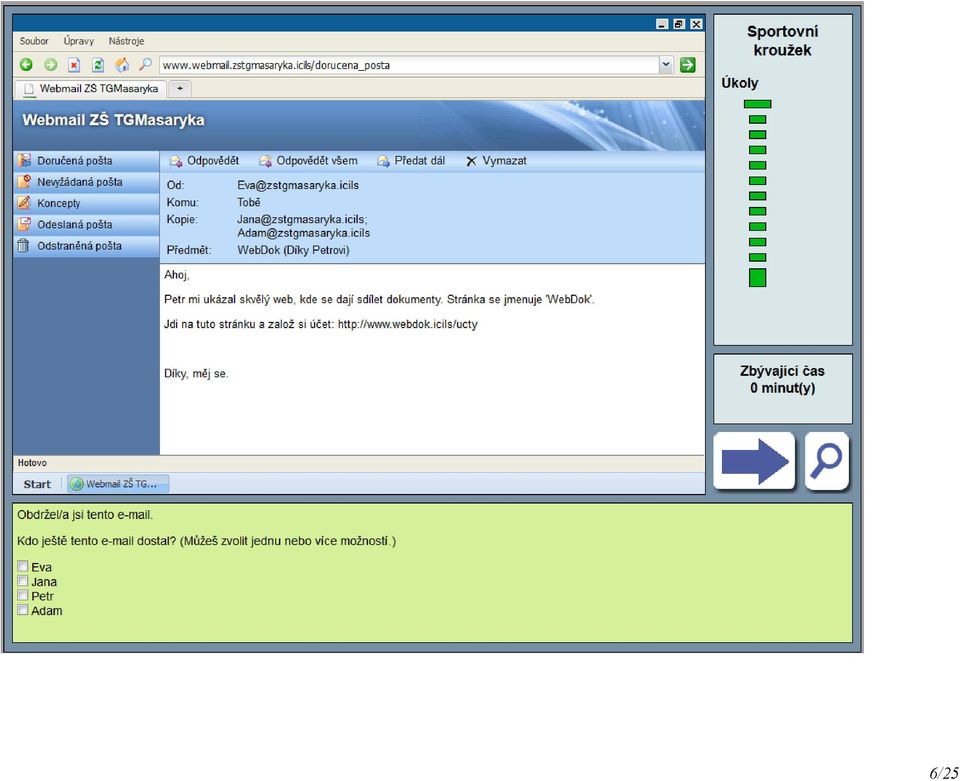Click Odpovědět to reply to the email
Viewport: 960px width, 781px height.
(204, 161)
